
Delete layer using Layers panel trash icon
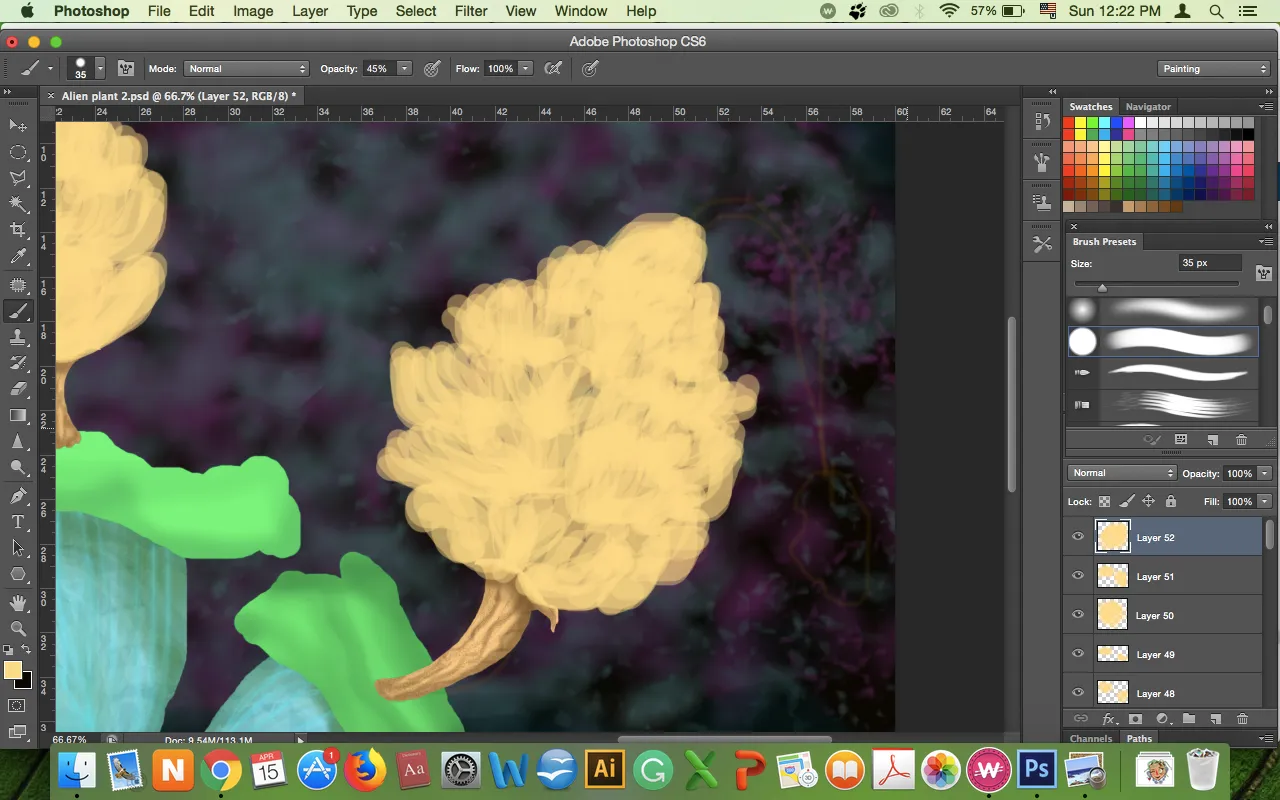[1242, 719]
